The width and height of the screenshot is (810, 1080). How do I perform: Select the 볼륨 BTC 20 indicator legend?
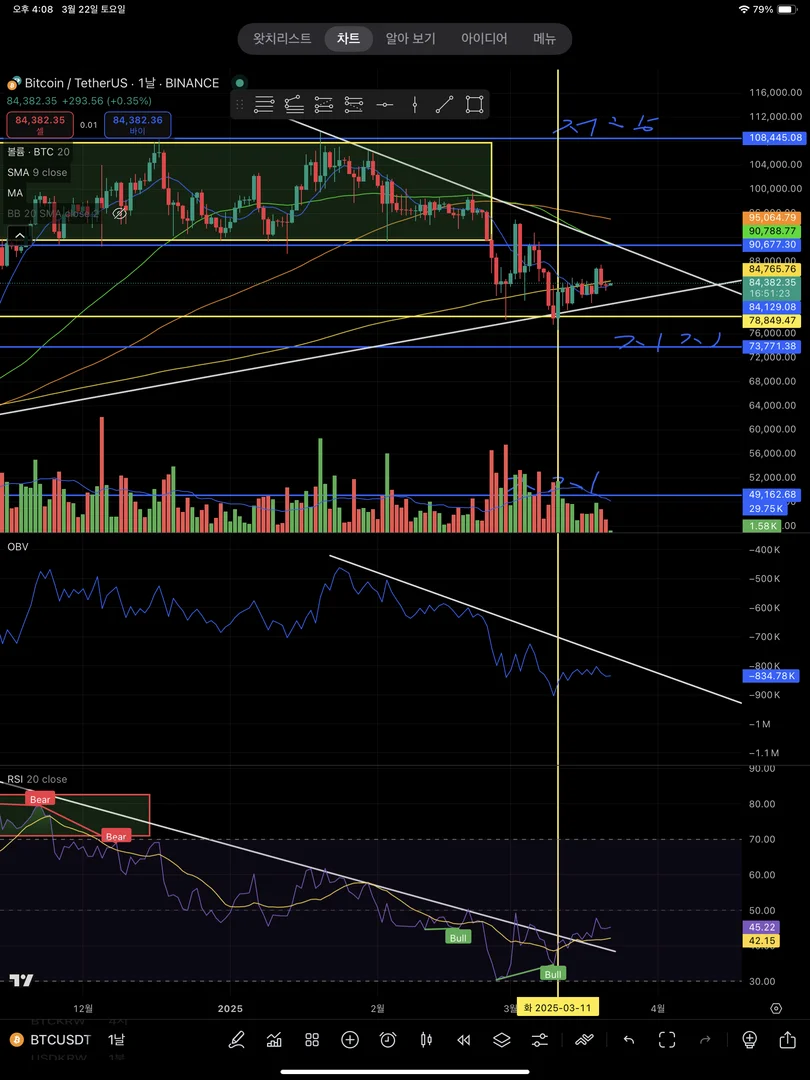(x=39, y=152)
